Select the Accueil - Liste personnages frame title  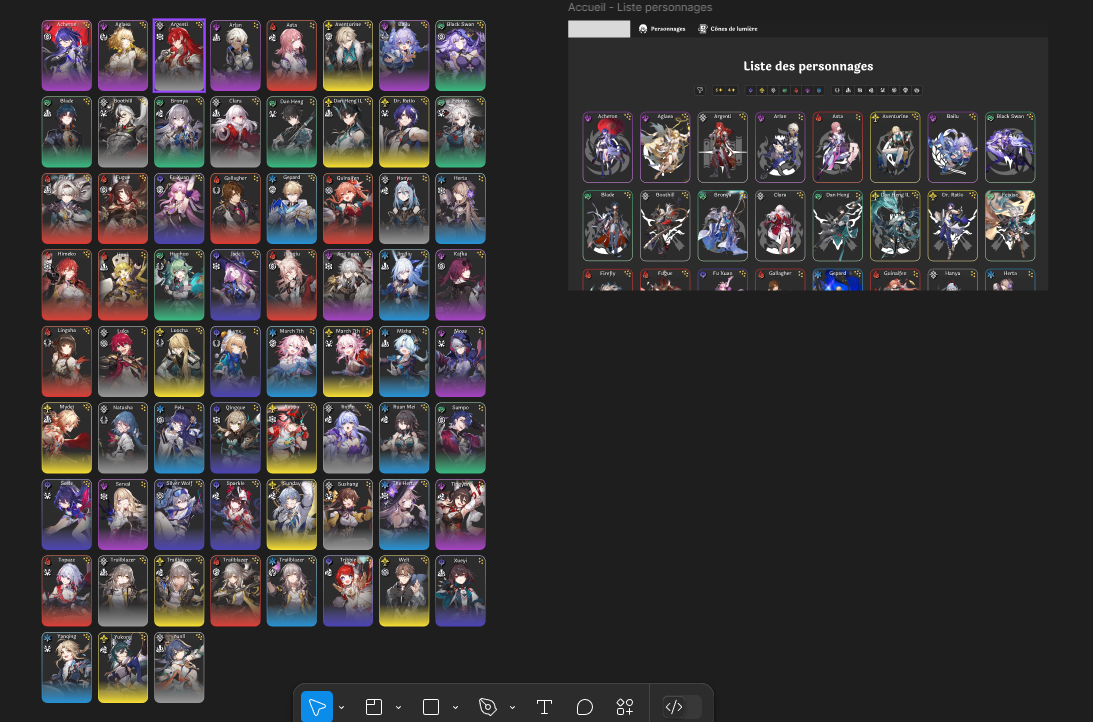coord(640,7)
